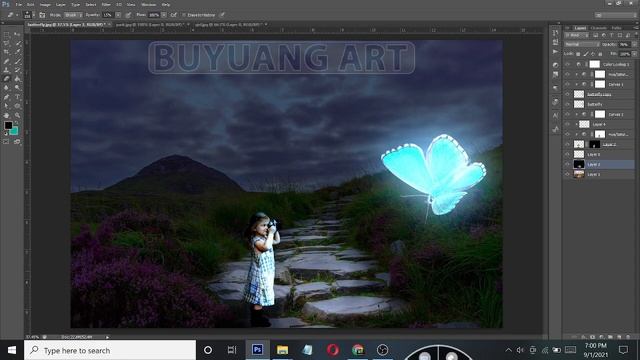
Task: Select the Lasso tool
Action: 7,44
